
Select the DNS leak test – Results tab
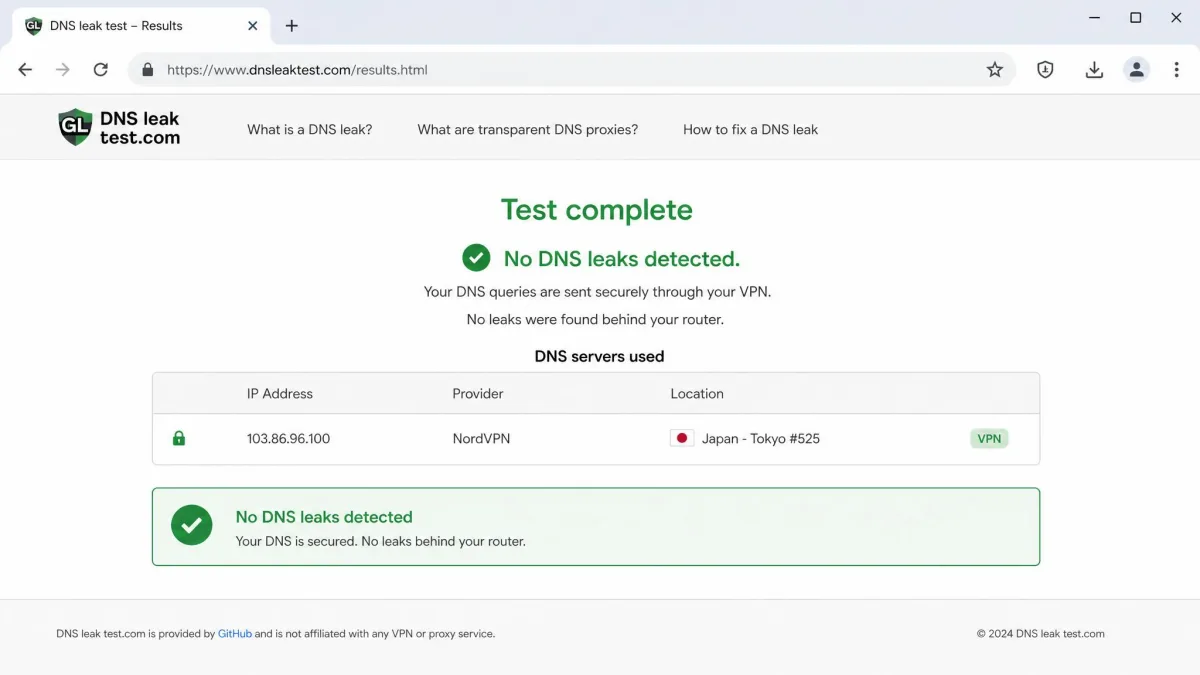coord(140,26)
